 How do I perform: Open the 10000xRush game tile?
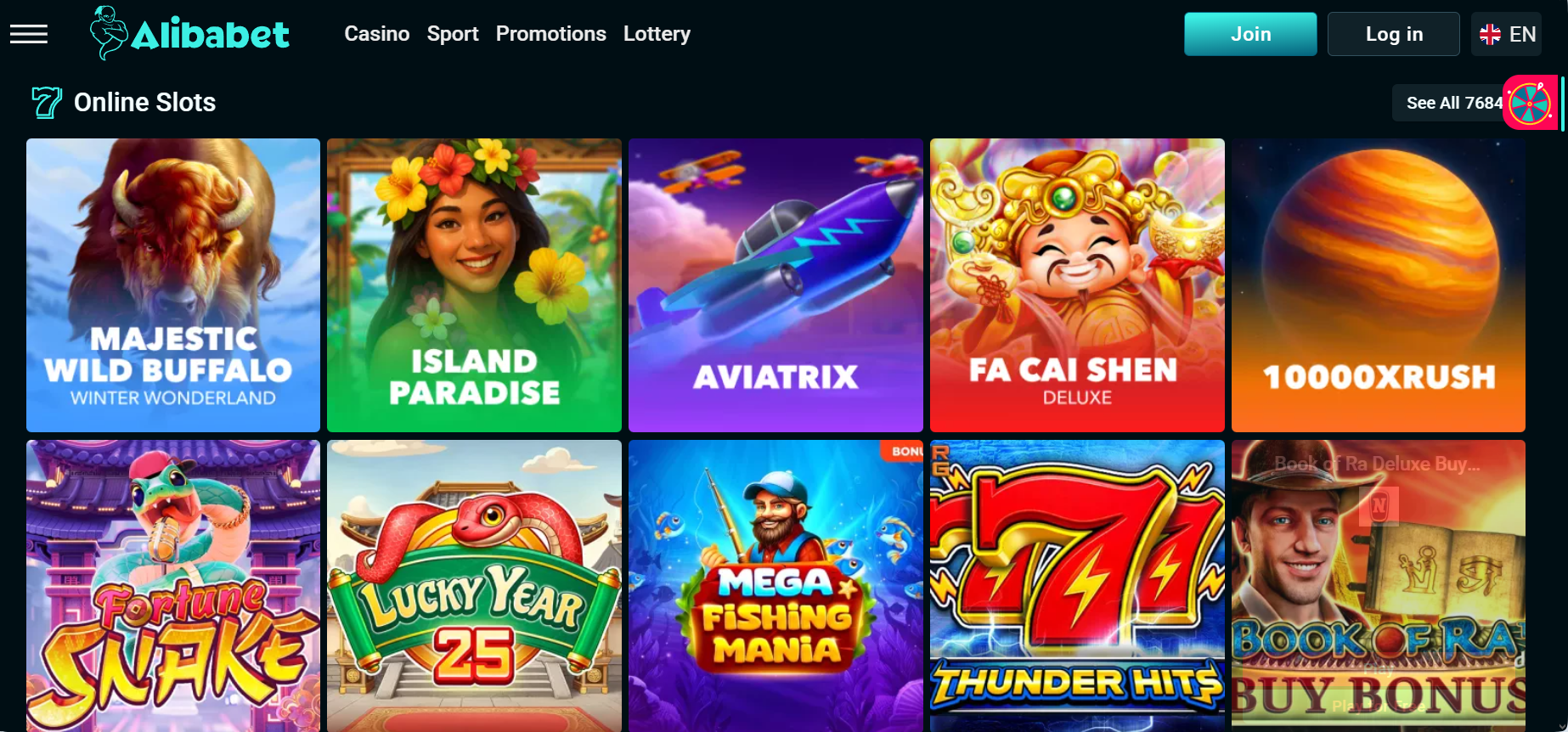1379,285
